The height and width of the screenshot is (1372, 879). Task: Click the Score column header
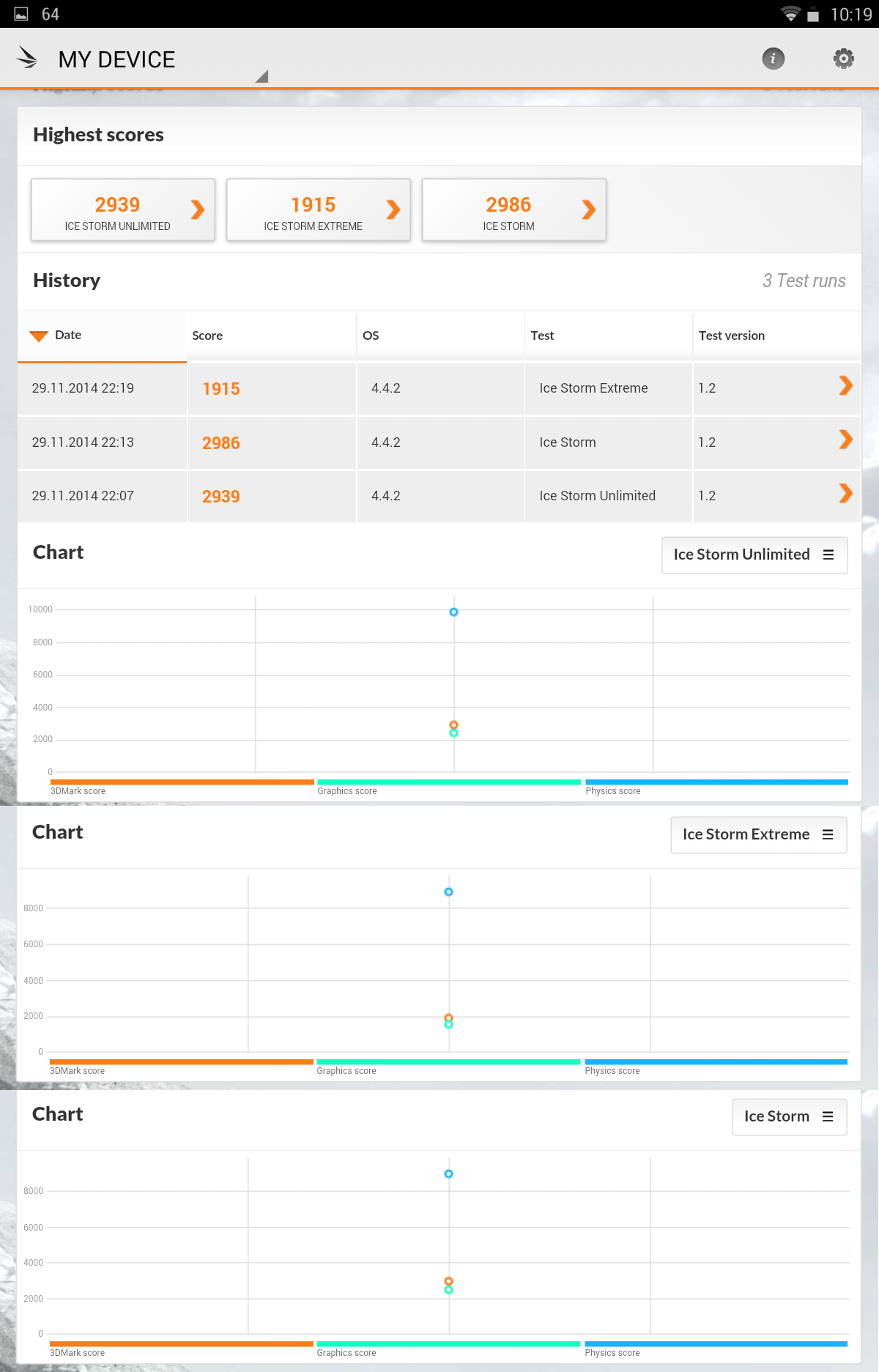click(x=272, y=335)
